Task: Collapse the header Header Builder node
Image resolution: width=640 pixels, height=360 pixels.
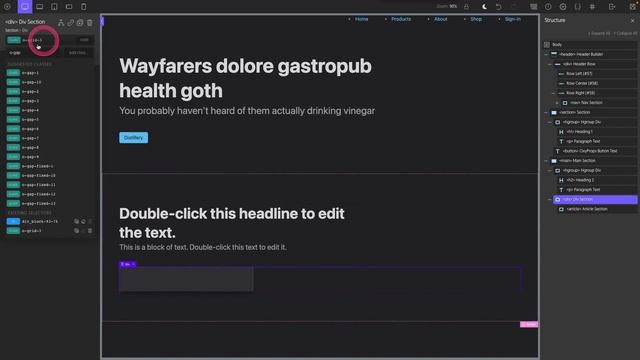Action: tap(546, 54)
